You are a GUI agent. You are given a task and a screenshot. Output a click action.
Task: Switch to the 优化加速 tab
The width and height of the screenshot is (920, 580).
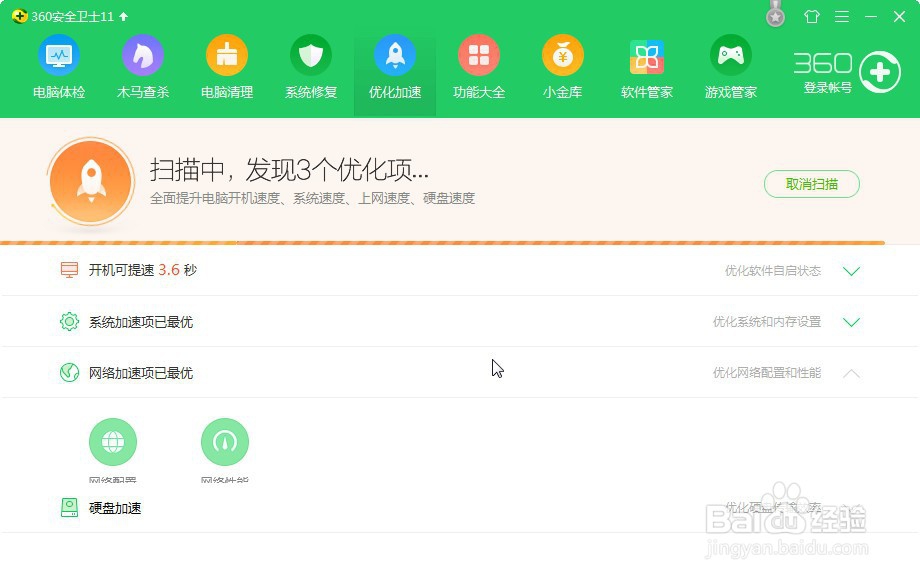(395, 67)
